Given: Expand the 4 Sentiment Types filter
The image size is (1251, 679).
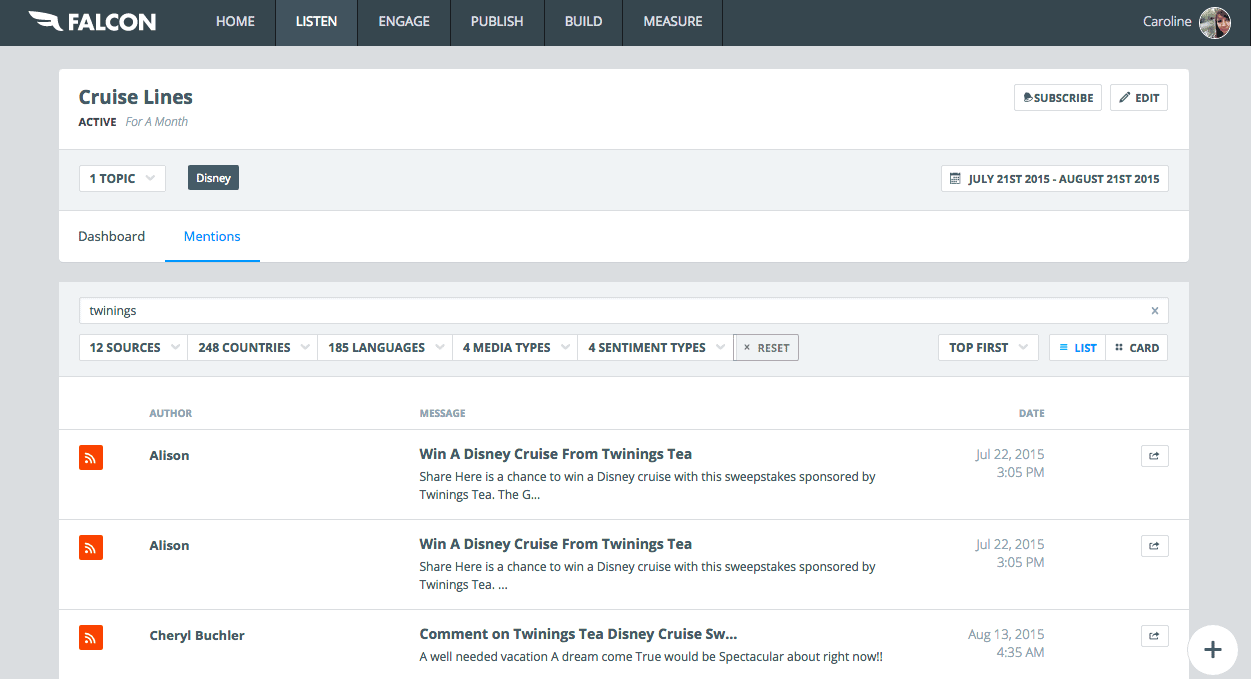Looking at the screenshot, I should click(655, 348).
